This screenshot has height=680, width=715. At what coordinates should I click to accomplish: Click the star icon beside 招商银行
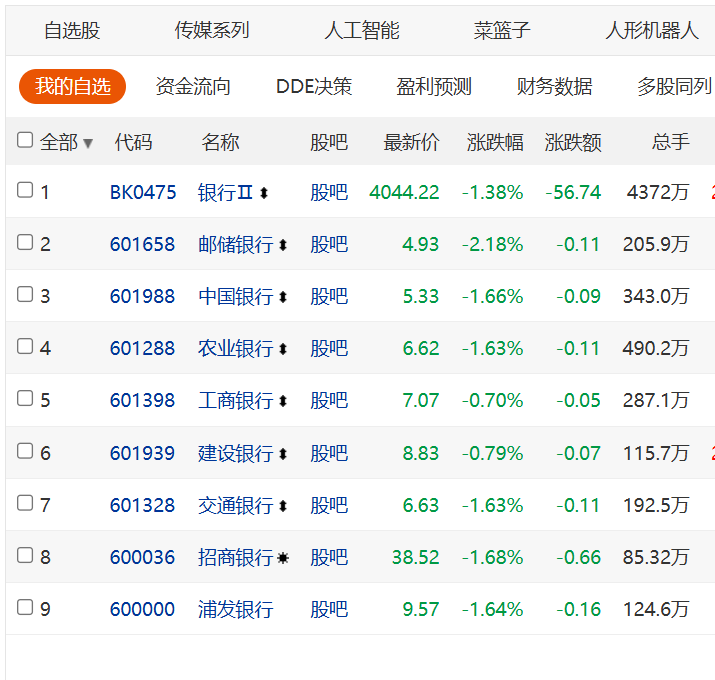283,558
